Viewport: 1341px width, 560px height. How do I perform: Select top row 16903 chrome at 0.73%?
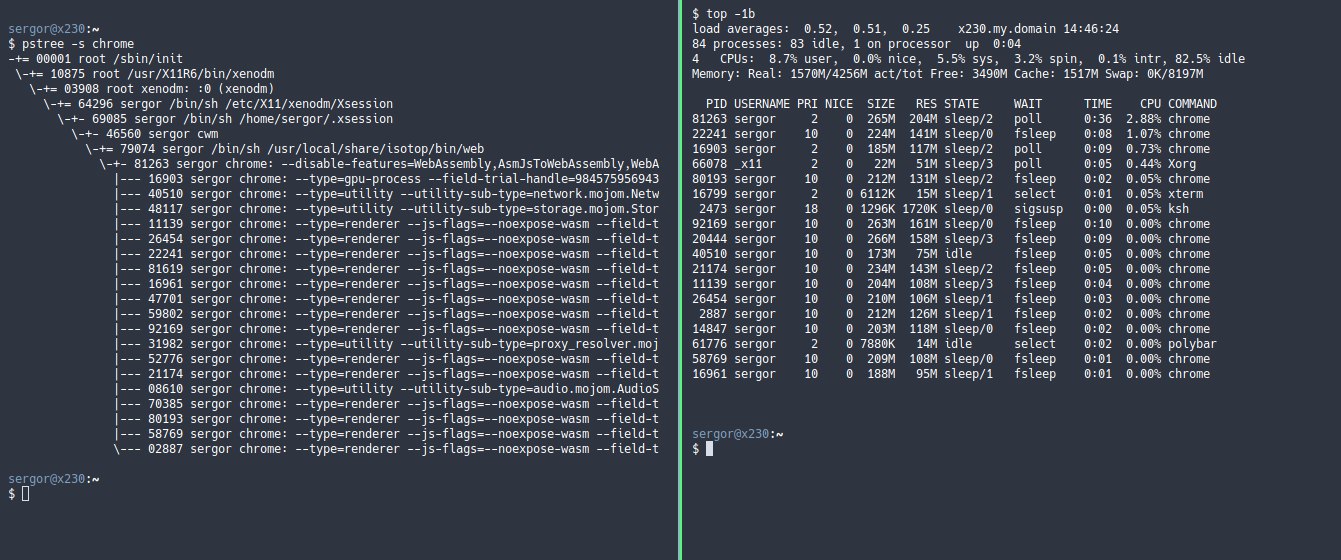coord(951,149)
